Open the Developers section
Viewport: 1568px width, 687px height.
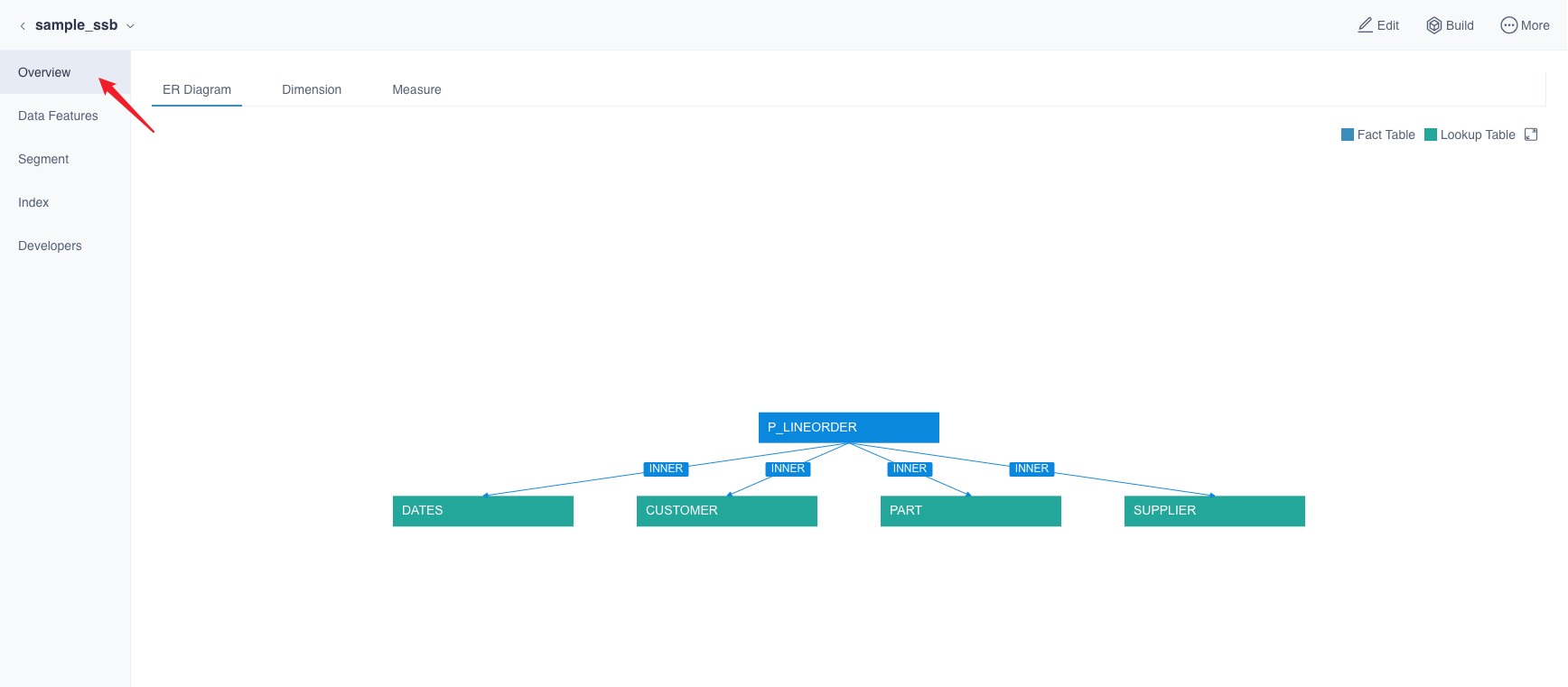click(x=50, y=246)
